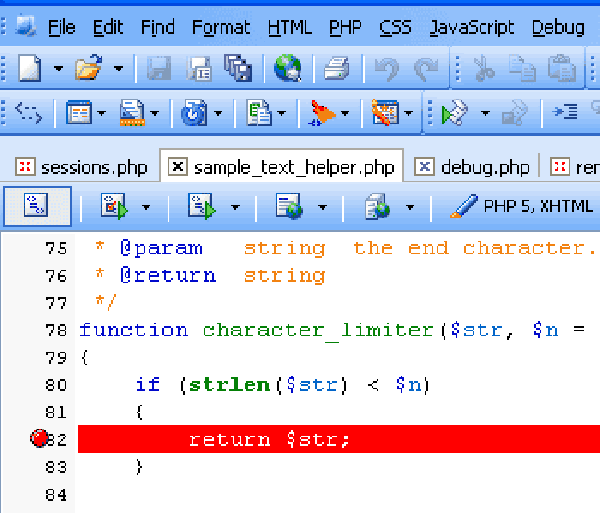Open the Find menu
600x513 pixels.
coord(158,28)
